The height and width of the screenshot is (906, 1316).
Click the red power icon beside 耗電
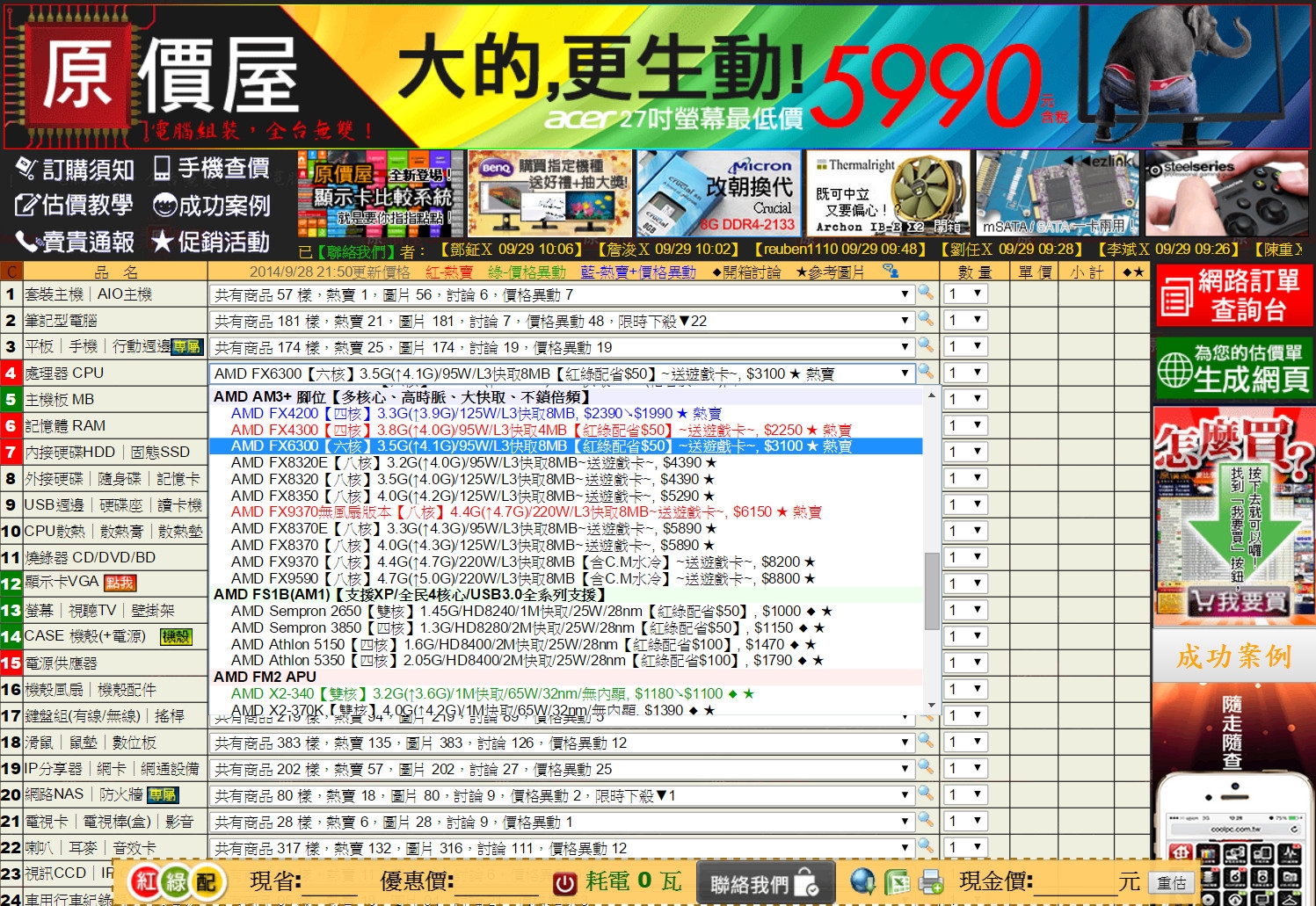point(564,883)
